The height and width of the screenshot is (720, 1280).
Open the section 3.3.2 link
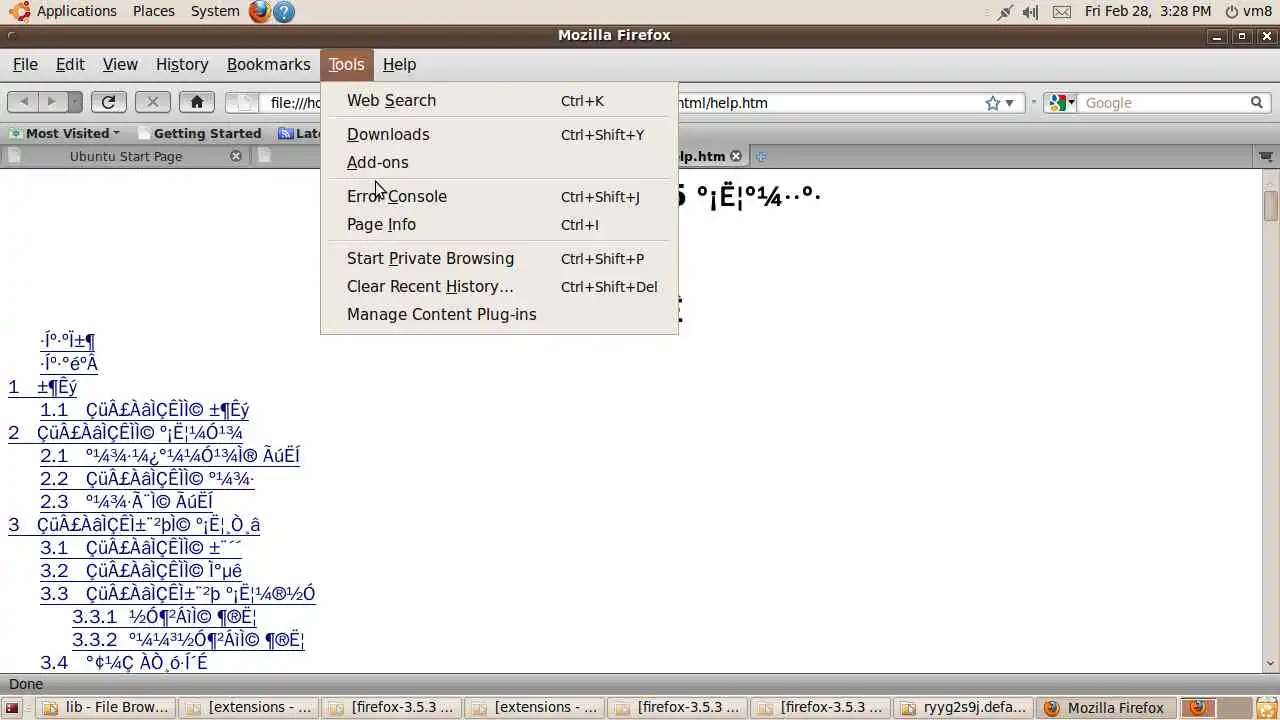point(188,639)
